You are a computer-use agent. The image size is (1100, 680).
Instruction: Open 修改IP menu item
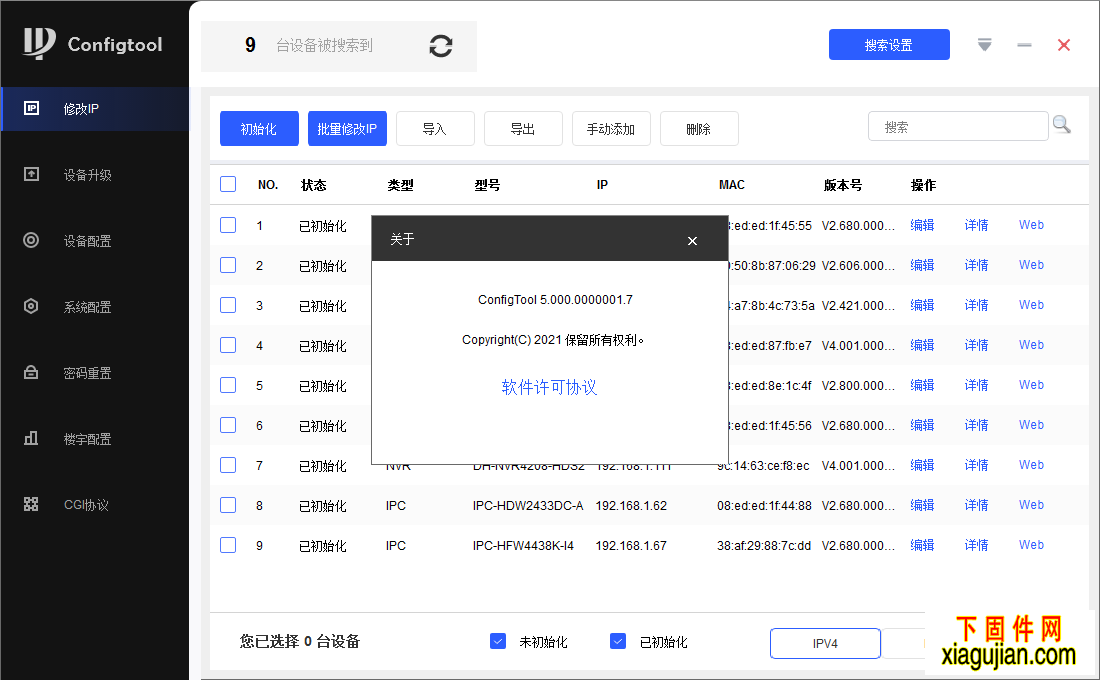(95, 109)
